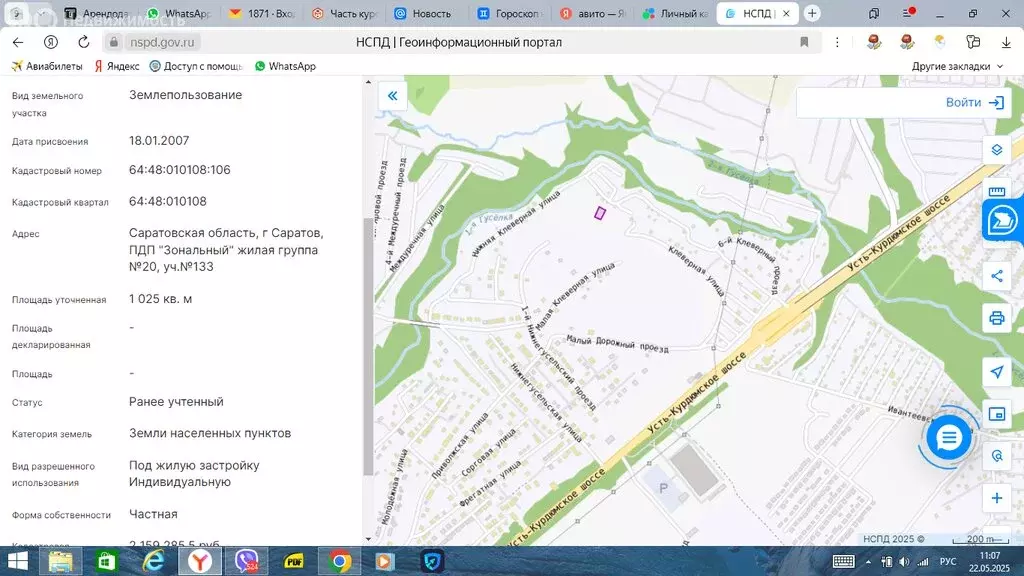The image size is (1024, 576).
Task: Click the address bar showing nspd.gov.ru
Action: tap(162, 42)
